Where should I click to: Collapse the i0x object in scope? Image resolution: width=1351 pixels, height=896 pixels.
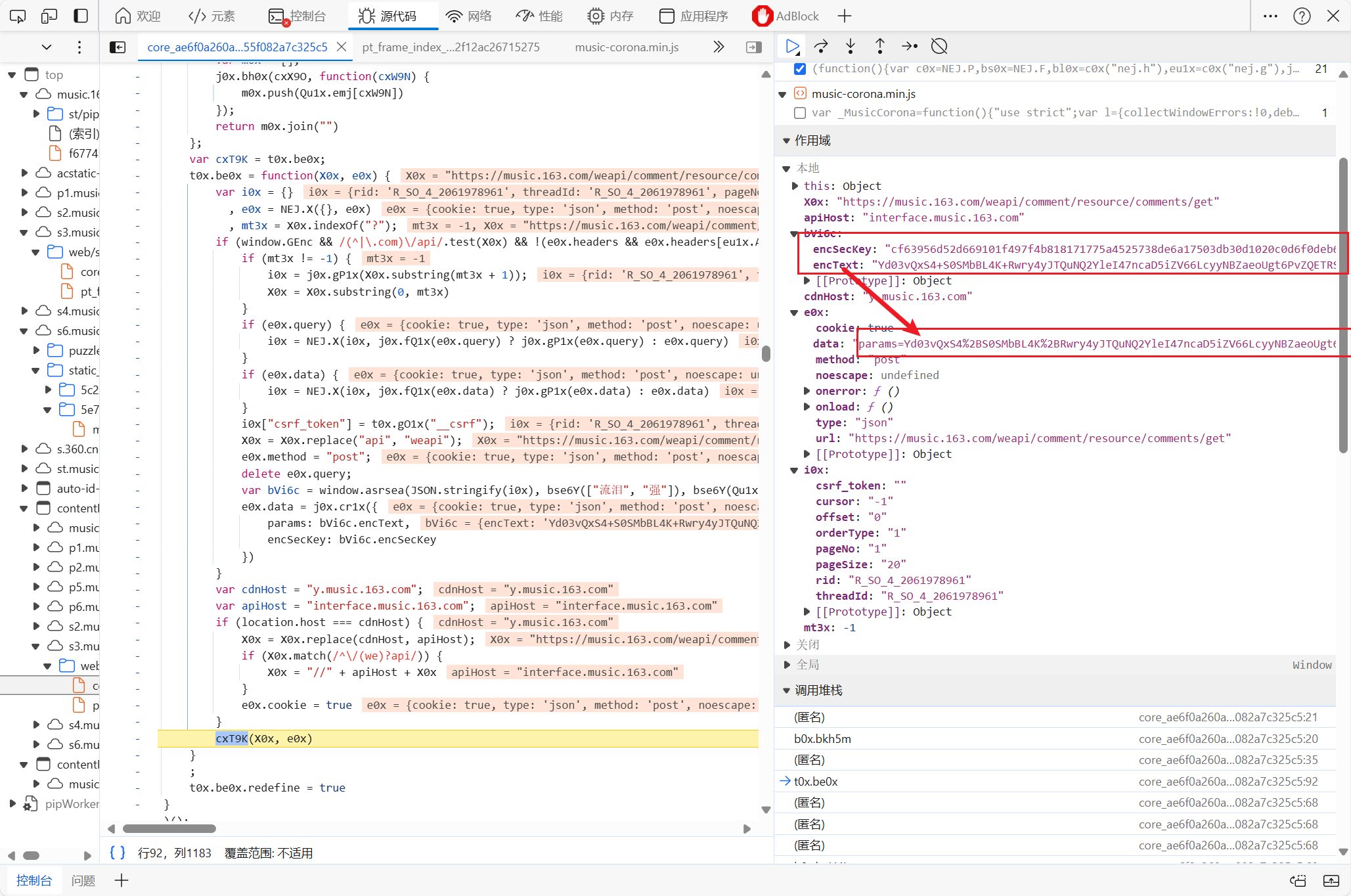coord(794,470)
